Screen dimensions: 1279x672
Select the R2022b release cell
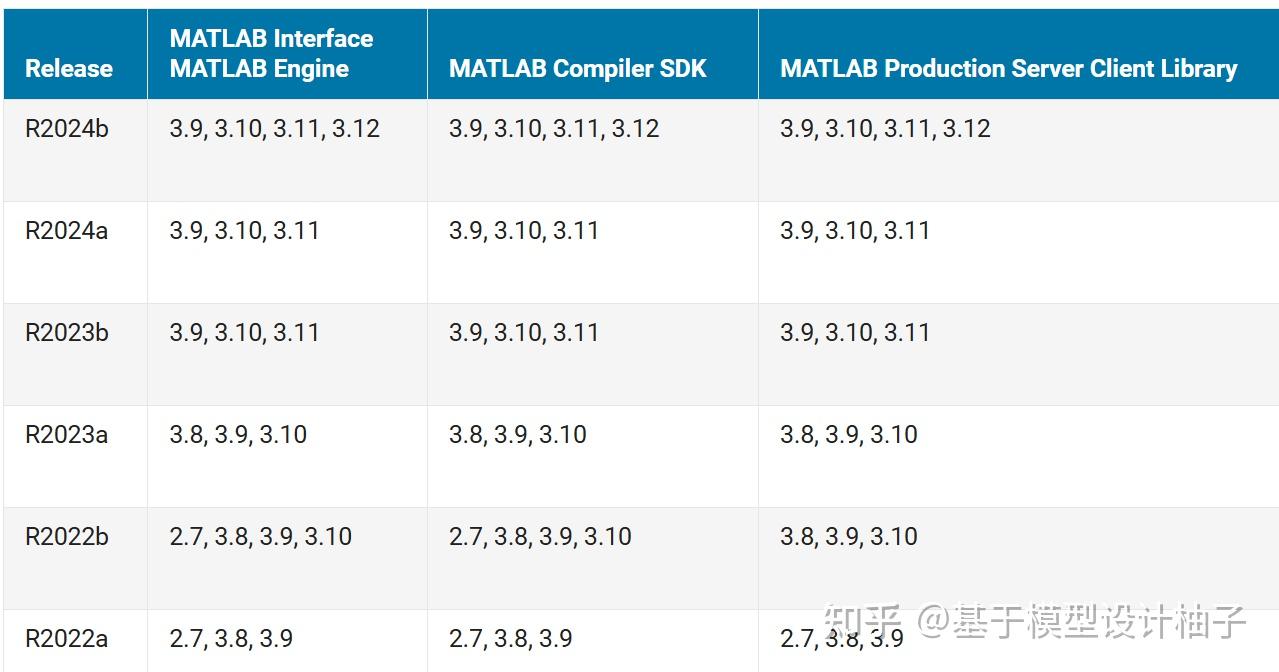[x=66, y=537]
